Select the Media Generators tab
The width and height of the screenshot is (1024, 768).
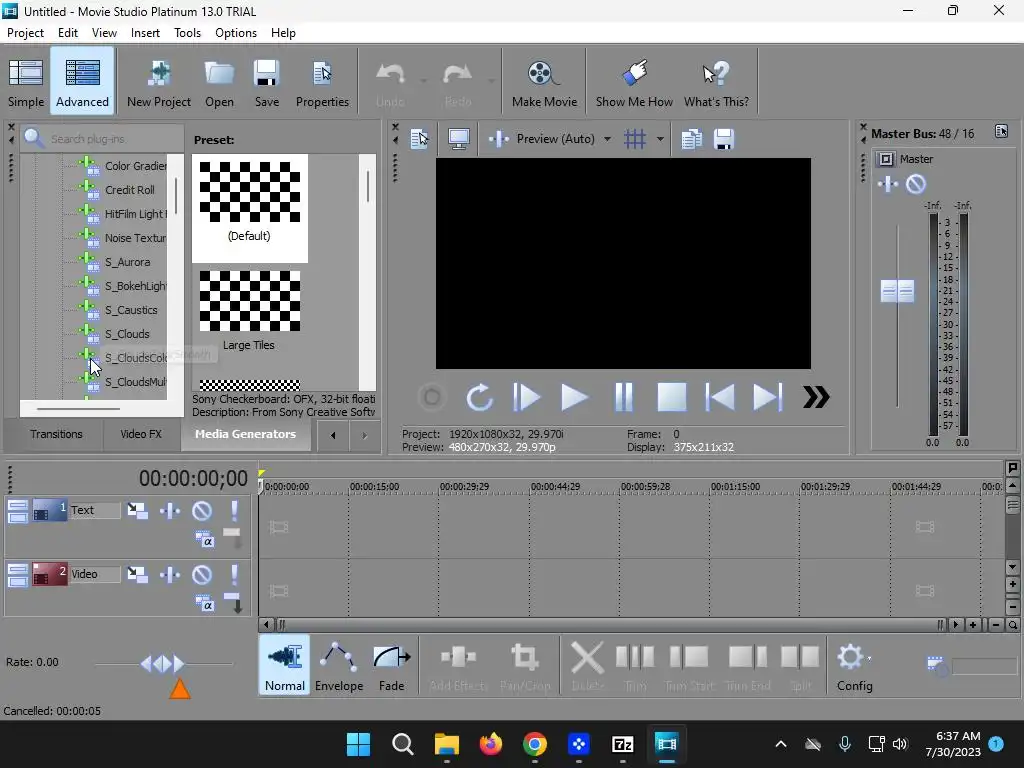[246, 434]
